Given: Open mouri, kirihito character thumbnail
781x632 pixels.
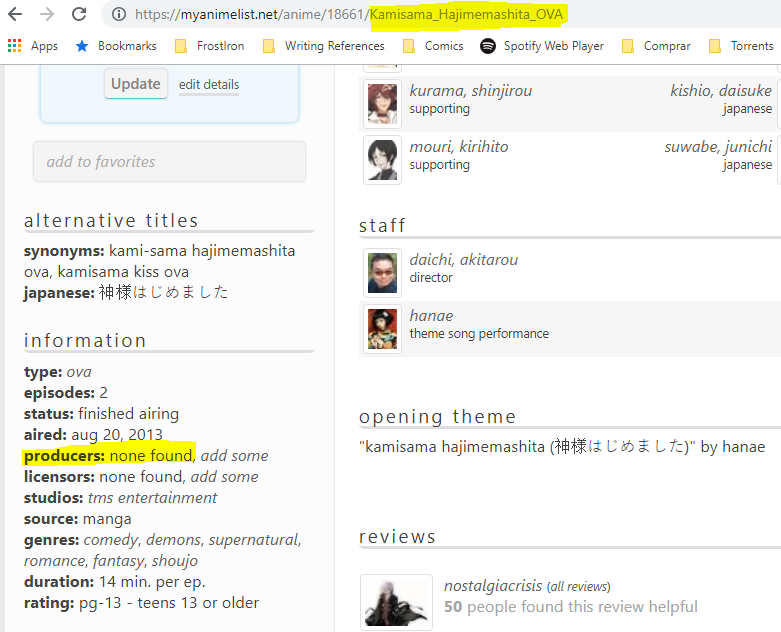Looking at the screenshot, I should (x=382, y=159).
